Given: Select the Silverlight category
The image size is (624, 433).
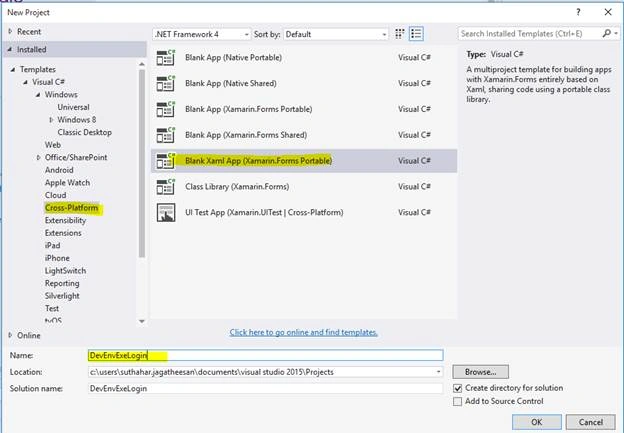Looking at the screenshot, I should (62, 296).
